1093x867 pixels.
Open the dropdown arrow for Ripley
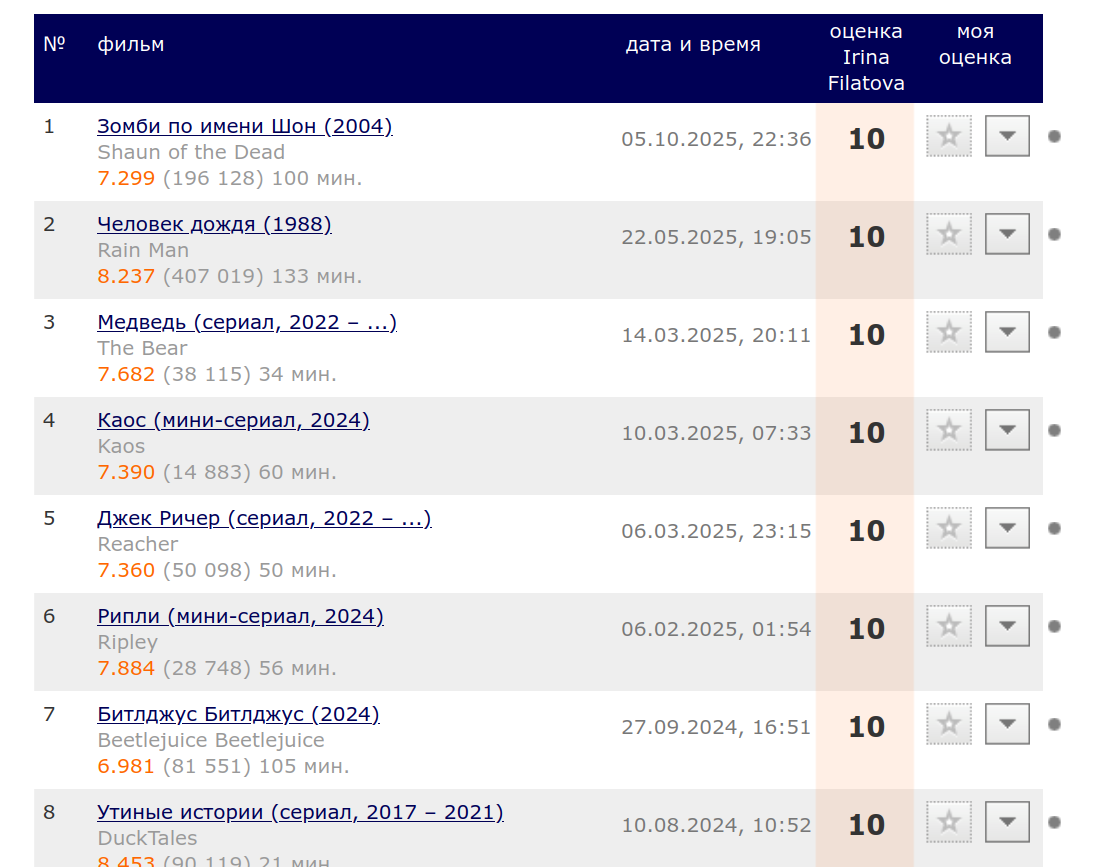pos(1007,626)
